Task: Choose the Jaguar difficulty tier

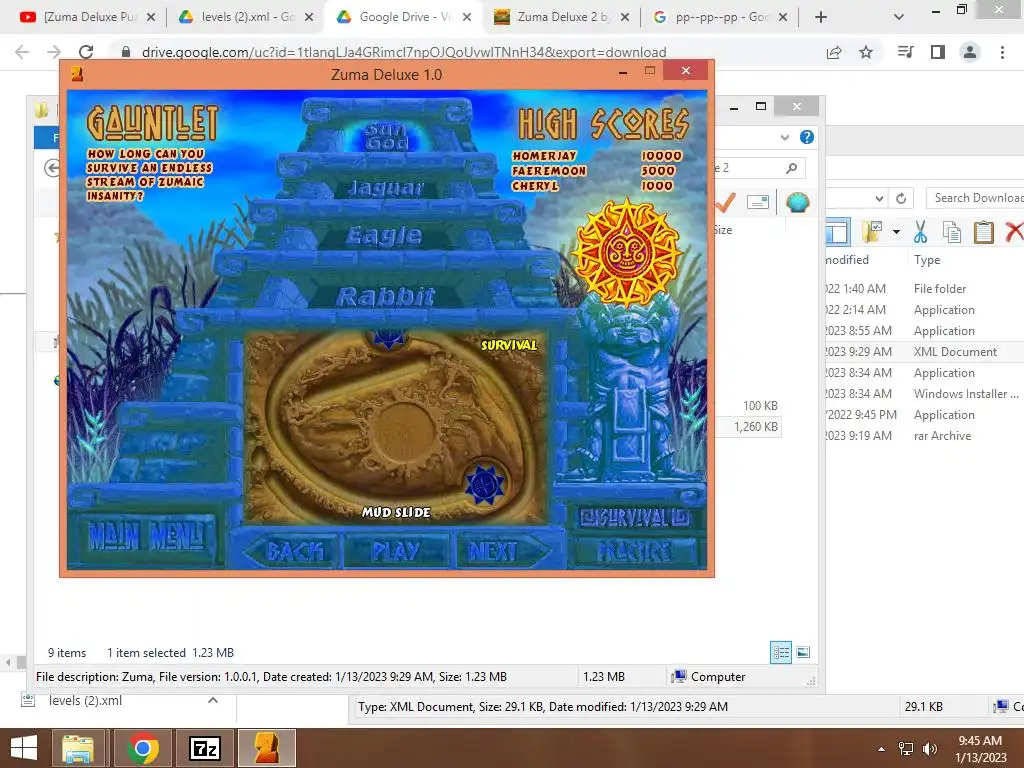Action: (x=385, y=188)
